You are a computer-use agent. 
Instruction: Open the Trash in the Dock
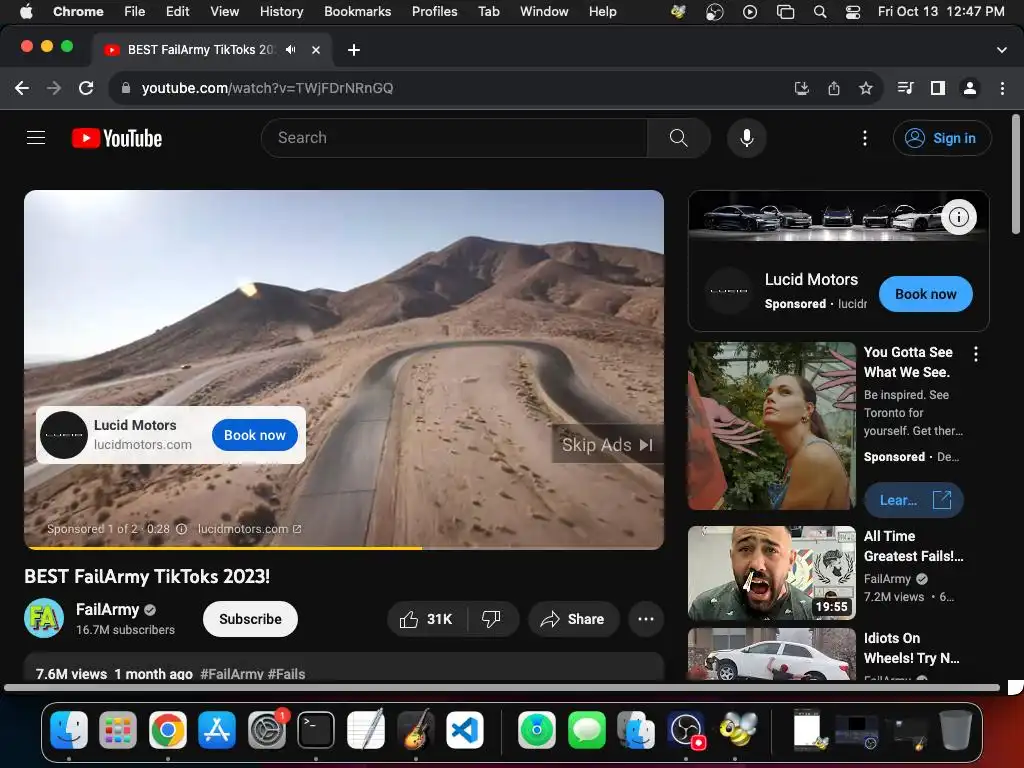click(955, 729)
